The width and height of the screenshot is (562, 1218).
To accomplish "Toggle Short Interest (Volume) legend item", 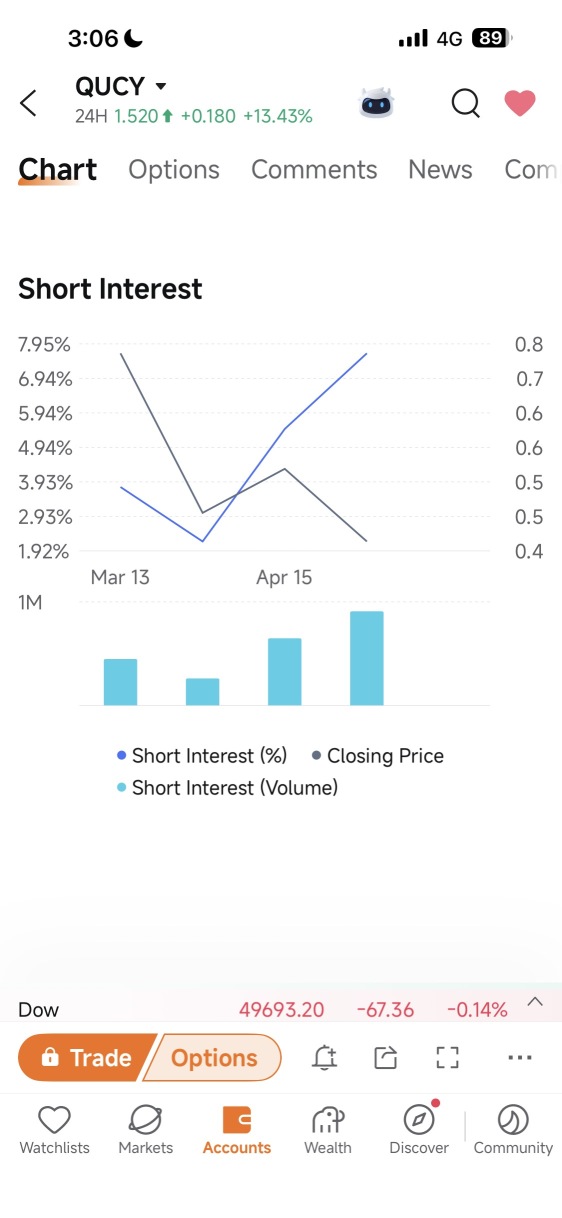I will coord(227,788).
